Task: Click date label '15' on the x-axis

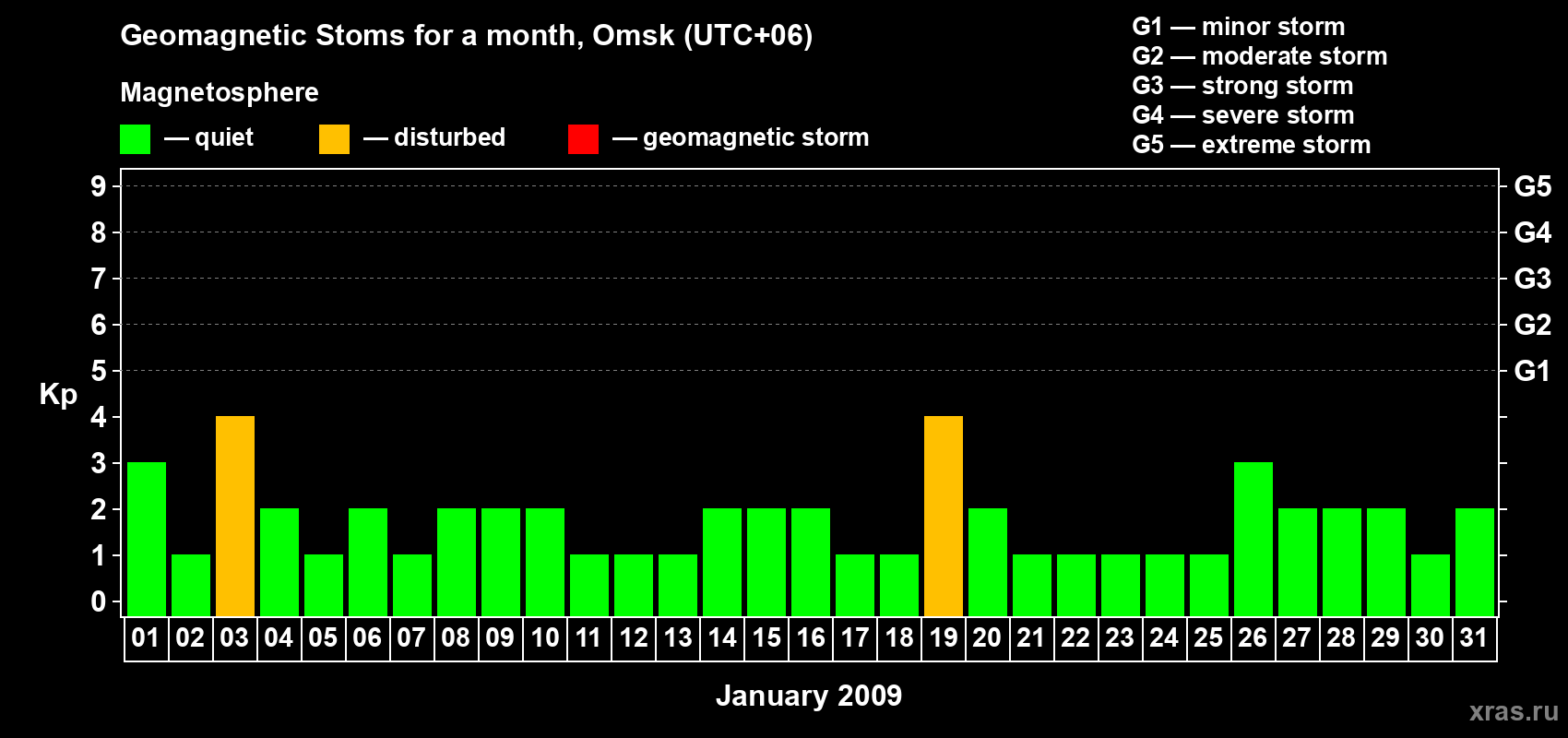Action: tap(766, 638)
